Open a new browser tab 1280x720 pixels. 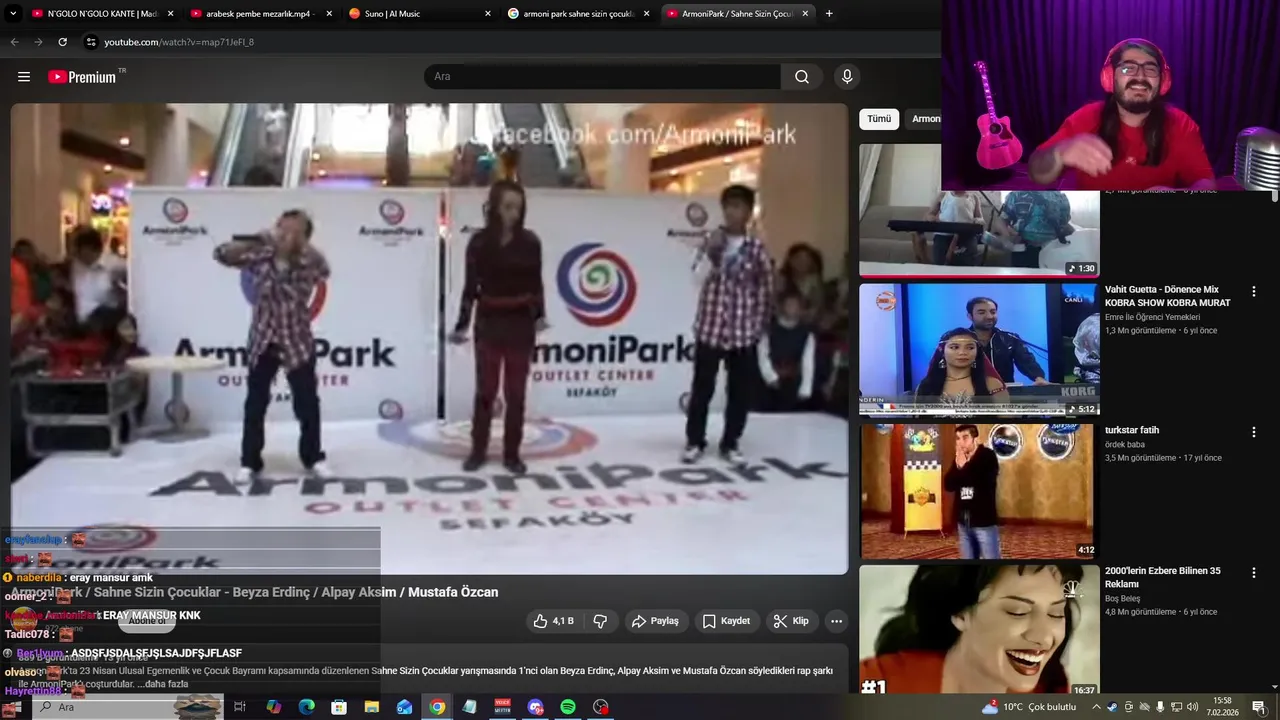(x=829, y=14)
